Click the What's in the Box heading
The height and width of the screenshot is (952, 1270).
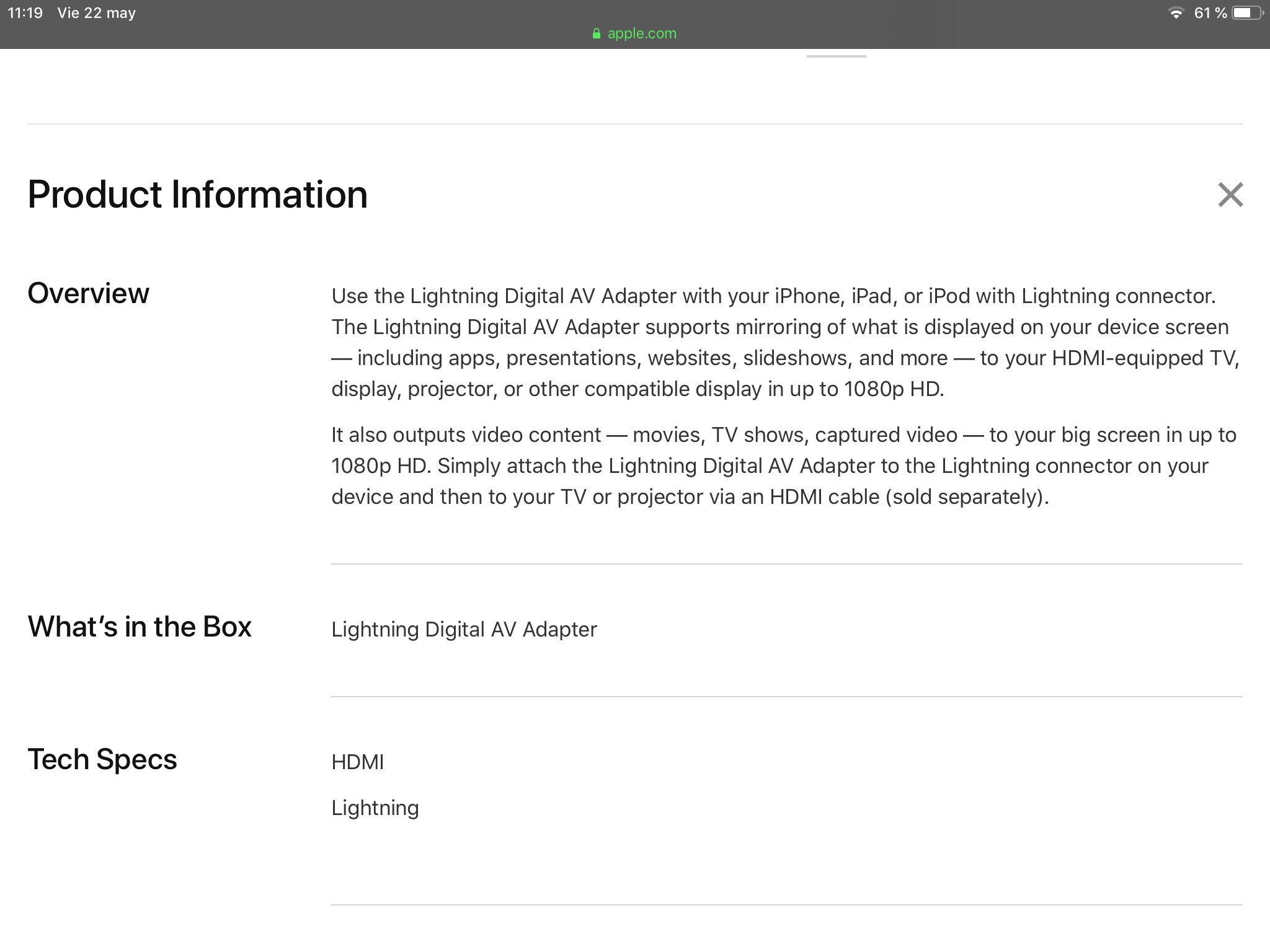point(140,627)
